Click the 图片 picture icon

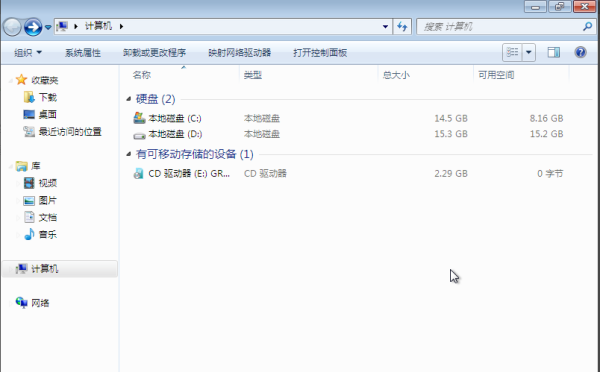click(x=29, y=200)
